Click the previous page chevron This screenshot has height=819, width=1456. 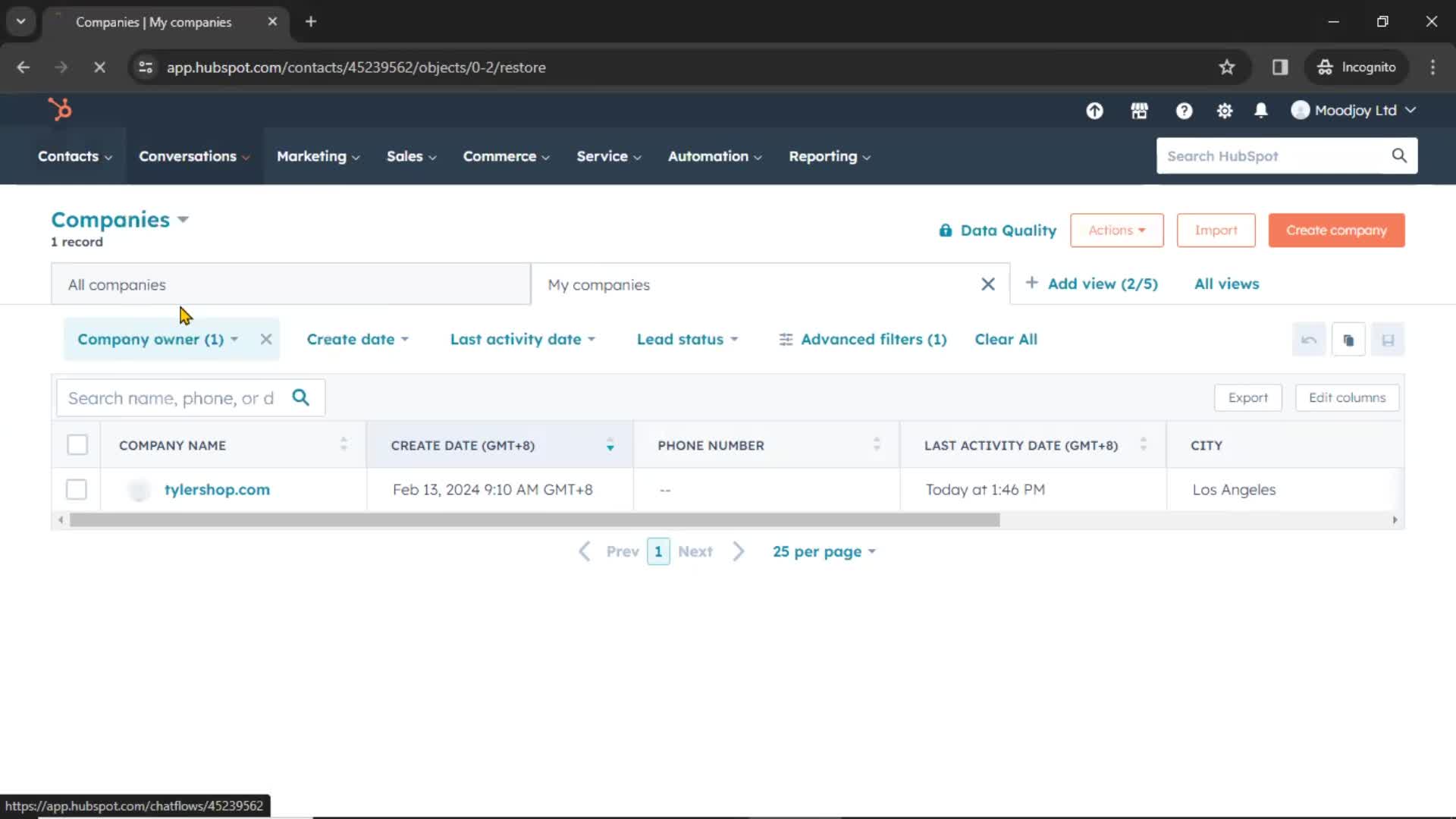click(584, 551)
